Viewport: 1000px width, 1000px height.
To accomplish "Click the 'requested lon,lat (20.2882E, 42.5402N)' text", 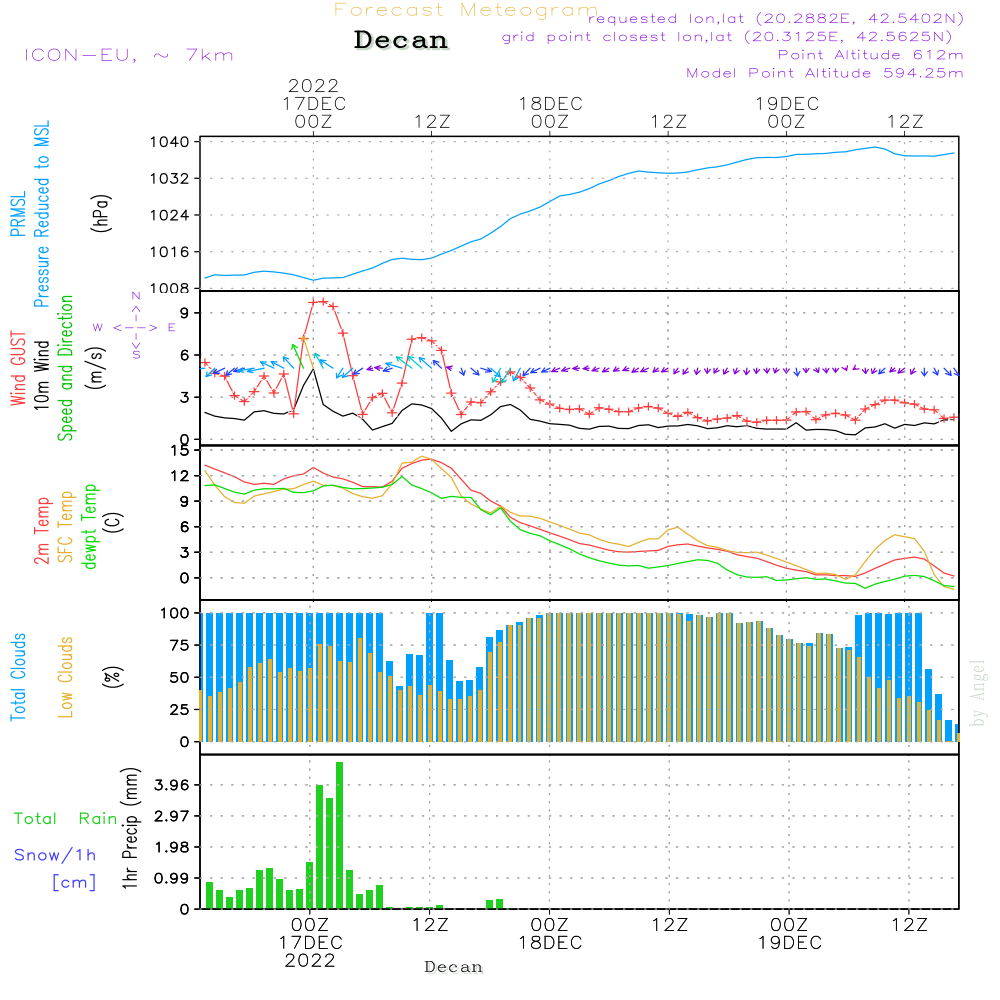I will click(x=776, y=18).
